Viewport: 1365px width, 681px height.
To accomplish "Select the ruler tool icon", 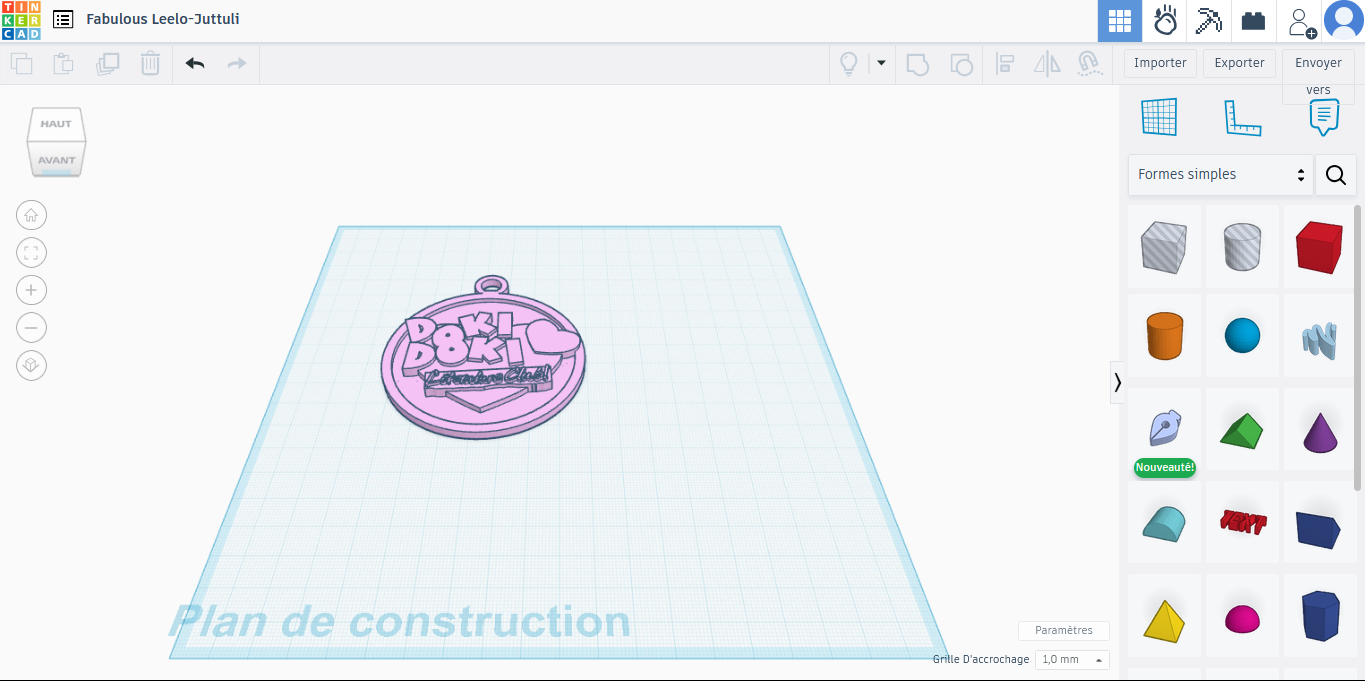I will click(x=1243, y=118).
